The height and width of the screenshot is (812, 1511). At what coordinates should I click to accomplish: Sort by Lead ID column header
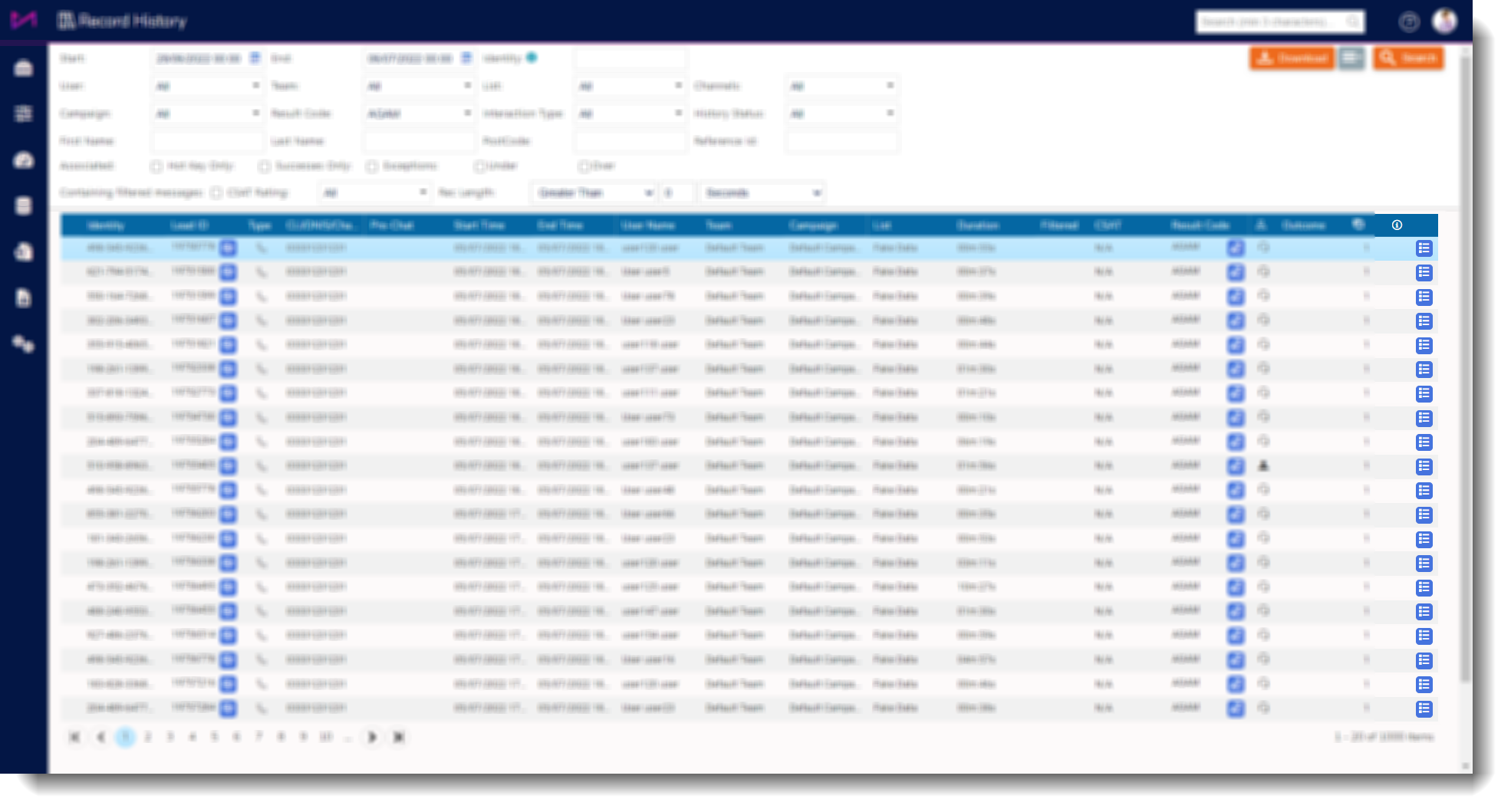(x=189, y=225)
